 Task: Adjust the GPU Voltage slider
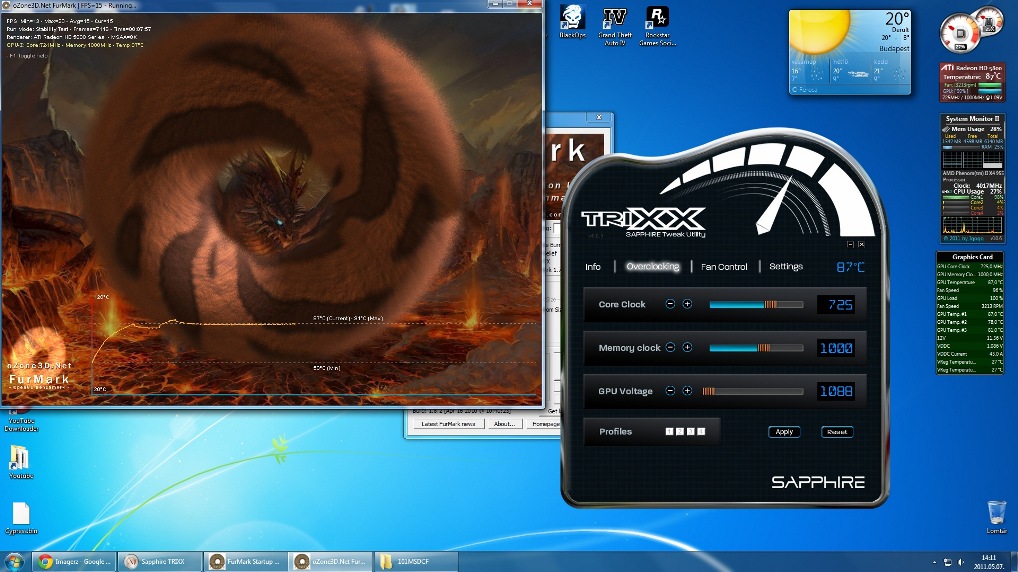753,392
